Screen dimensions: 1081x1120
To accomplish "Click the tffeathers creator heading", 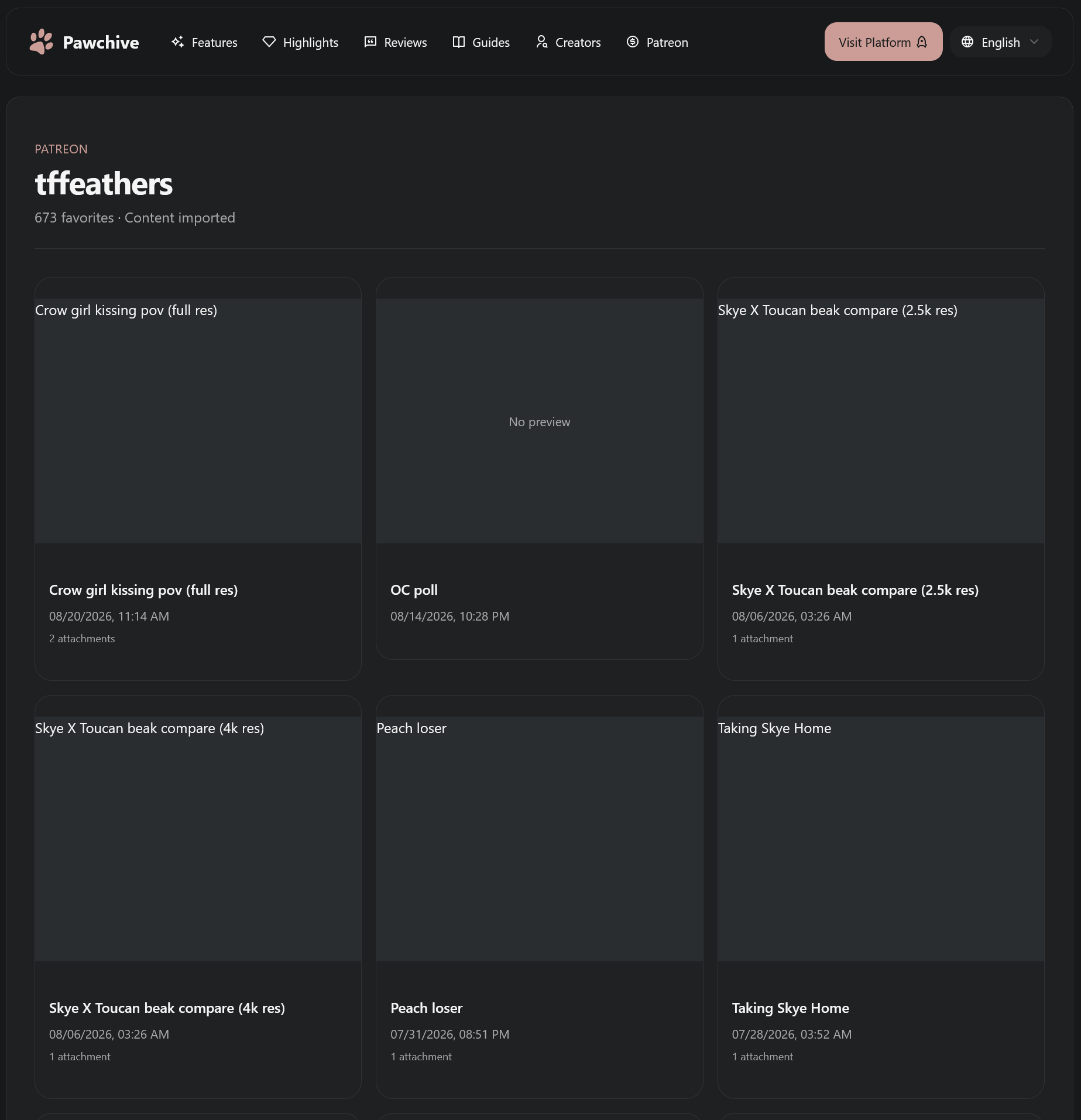I will (x=104, y=184).
